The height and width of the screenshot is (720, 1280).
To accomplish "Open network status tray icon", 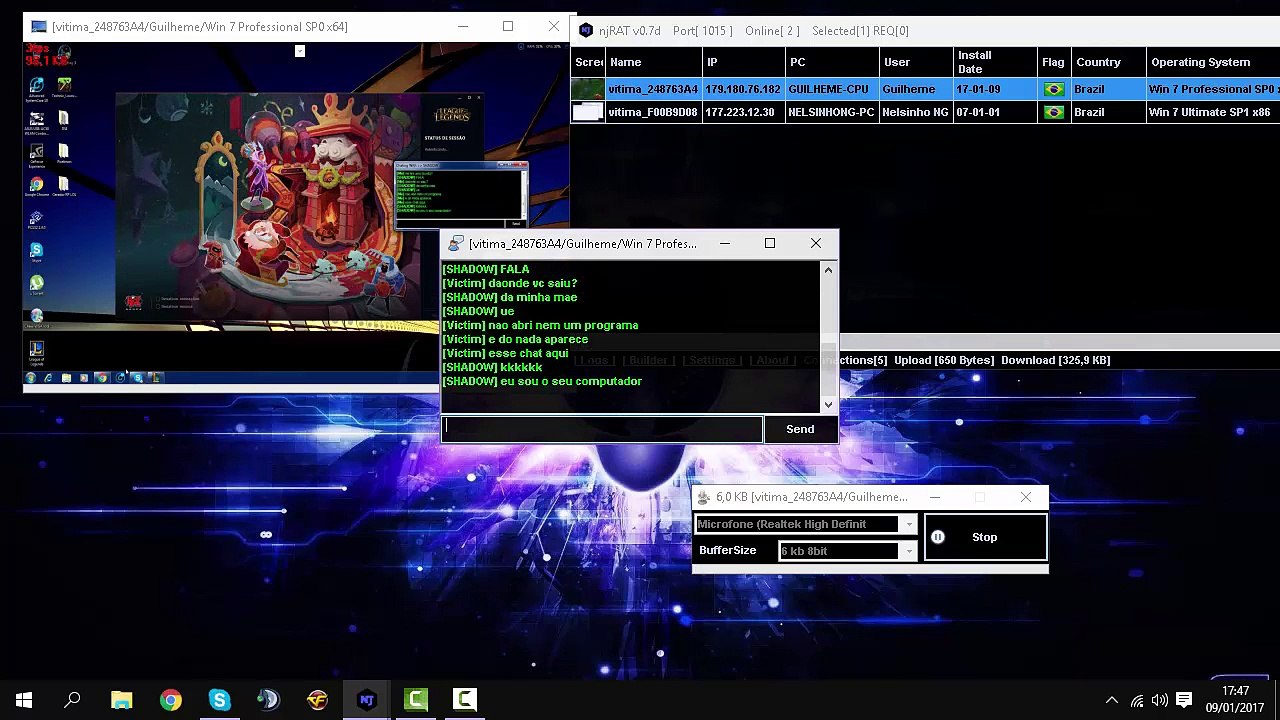I will click(x=1137, y=700).
